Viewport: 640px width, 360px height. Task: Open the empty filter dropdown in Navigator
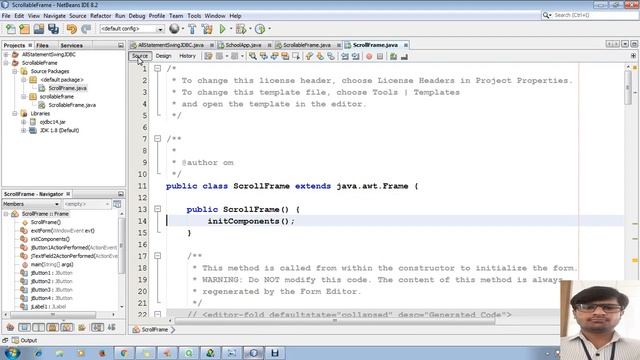tap(107, 204)
